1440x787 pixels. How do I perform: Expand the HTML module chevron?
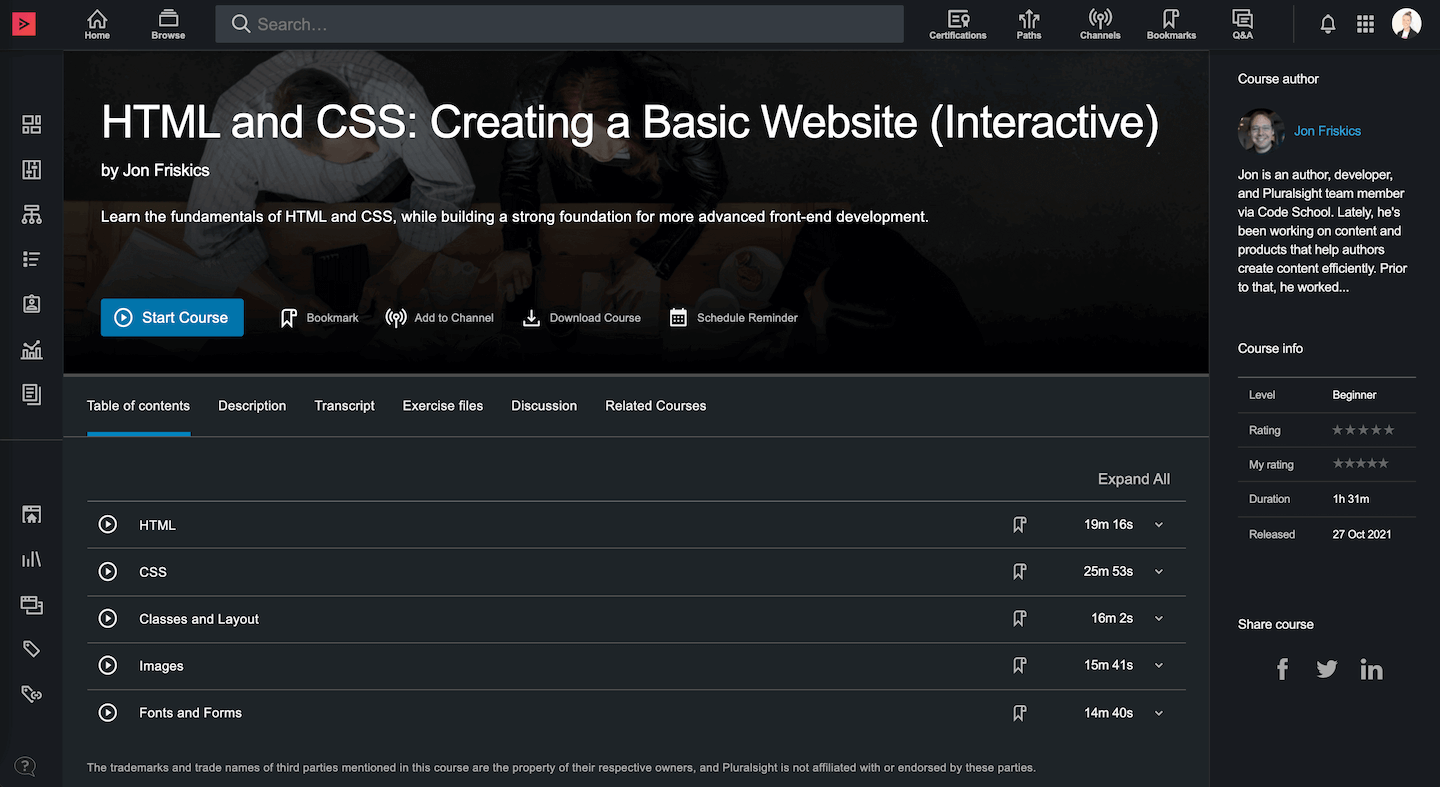tap(1158, 524)
